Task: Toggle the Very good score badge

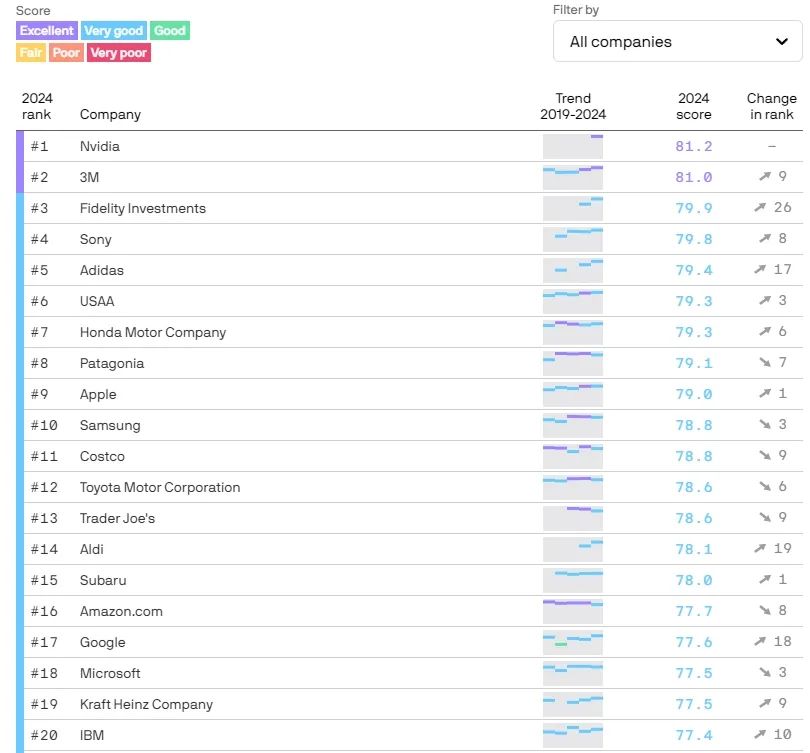Action: pyautogui.click(x=114, y=30)
